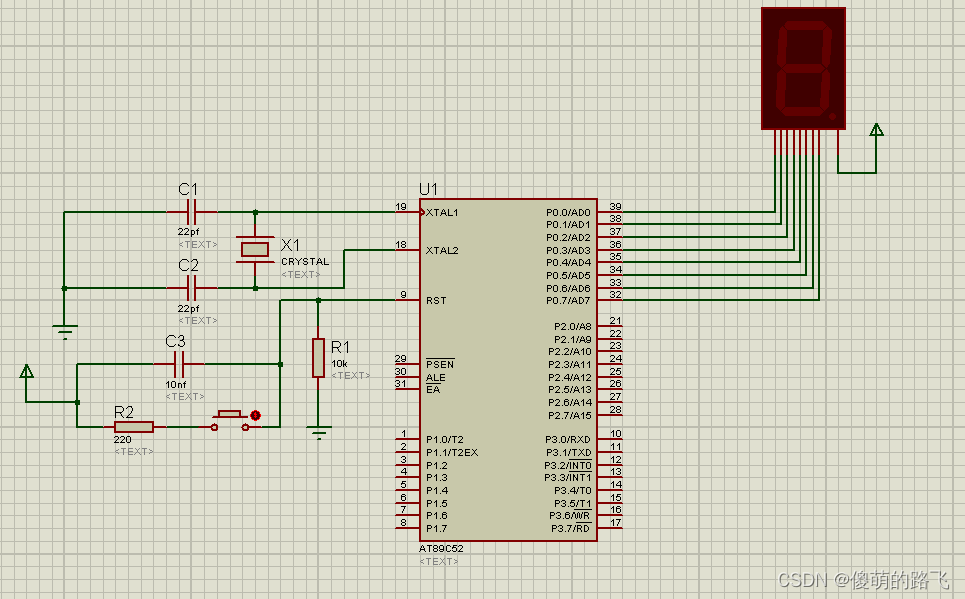Click the ground symbol below C2 wire

click(65, 332)
